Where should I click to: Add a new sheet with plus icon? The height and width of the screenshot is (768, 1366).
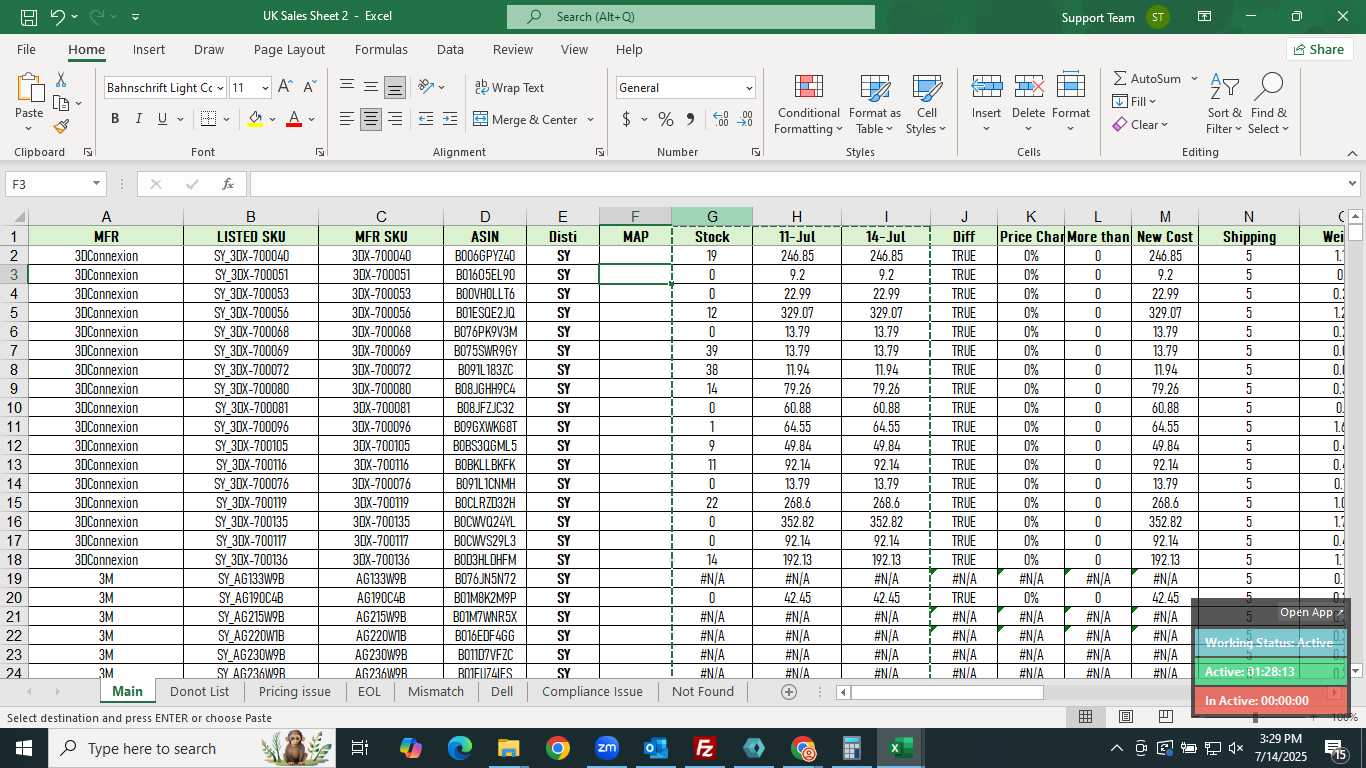click(789, 691)
